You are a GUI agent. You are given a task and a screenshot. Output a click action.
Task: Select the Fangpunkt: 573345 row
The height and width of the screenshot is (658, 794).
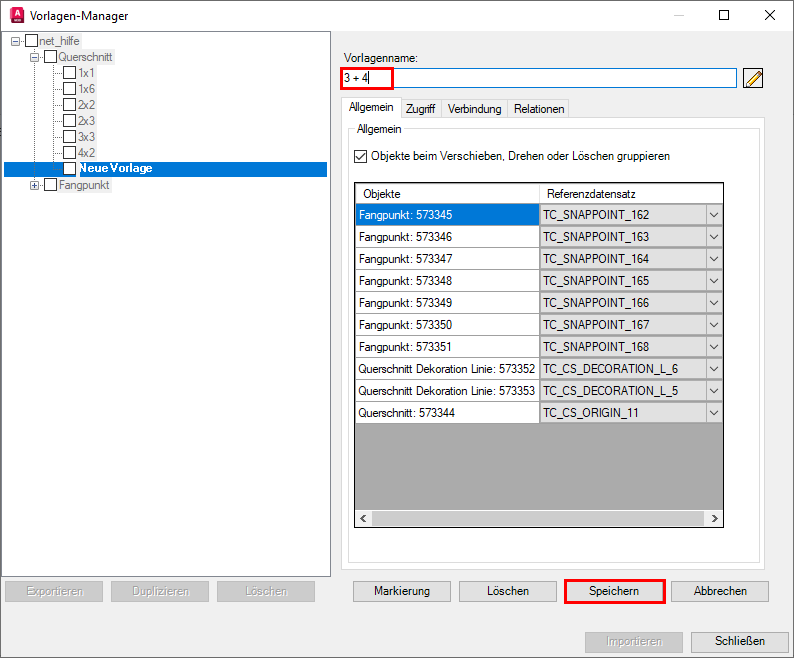click(x=447, y=215)
